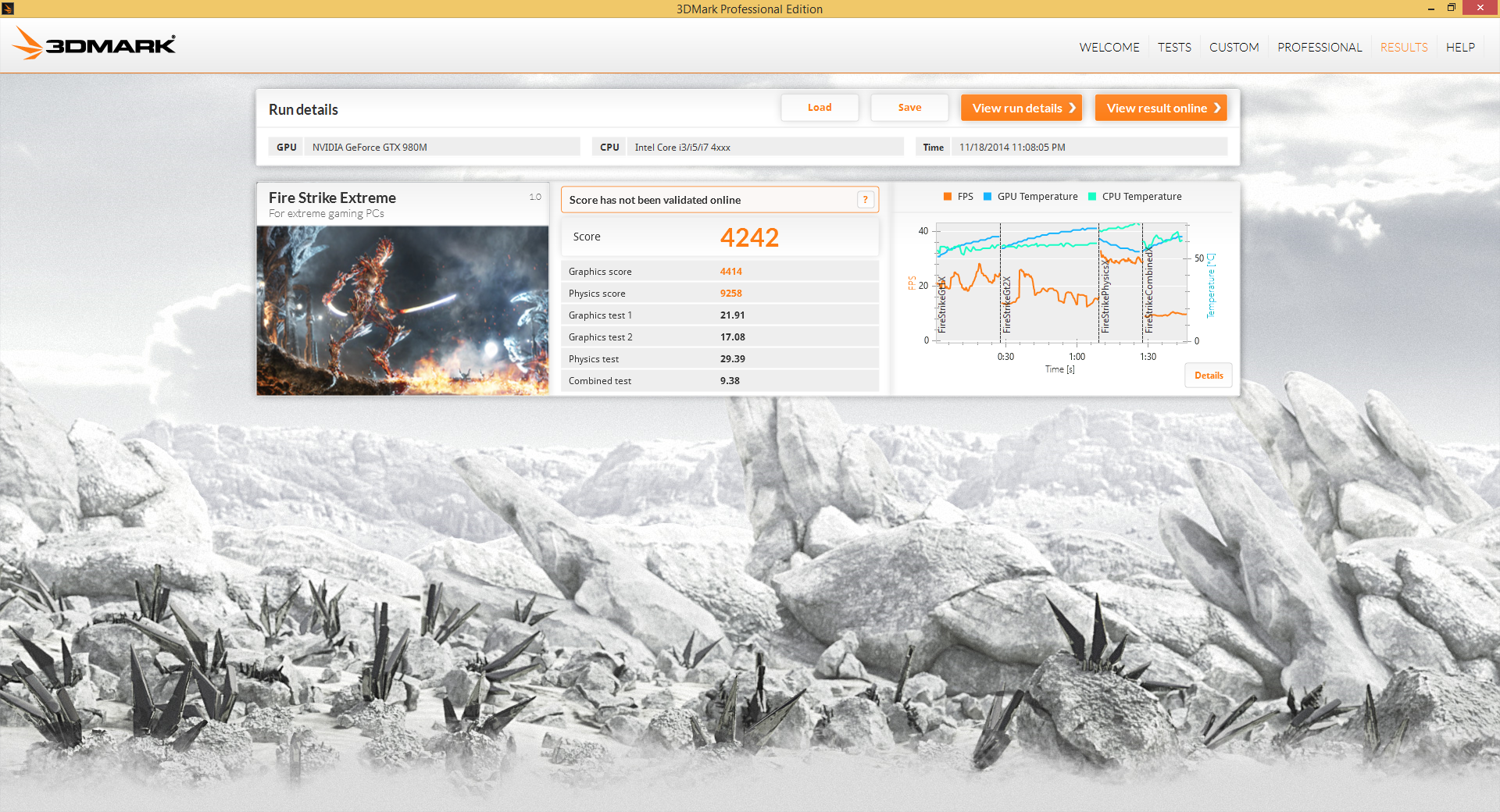Select the RESULTS tab

point(1404,48)
